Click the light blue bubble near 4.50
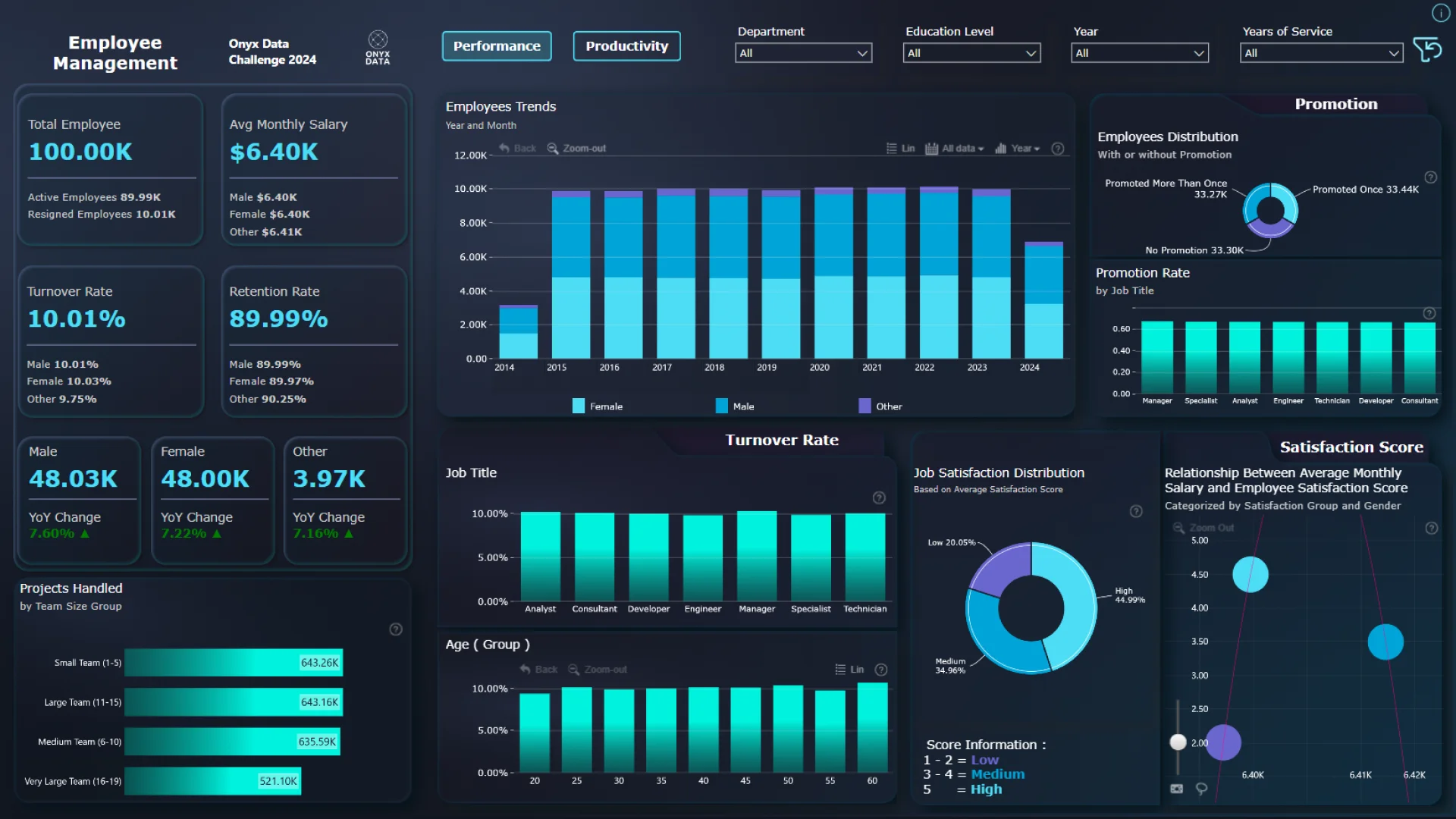 (1250, 575)
